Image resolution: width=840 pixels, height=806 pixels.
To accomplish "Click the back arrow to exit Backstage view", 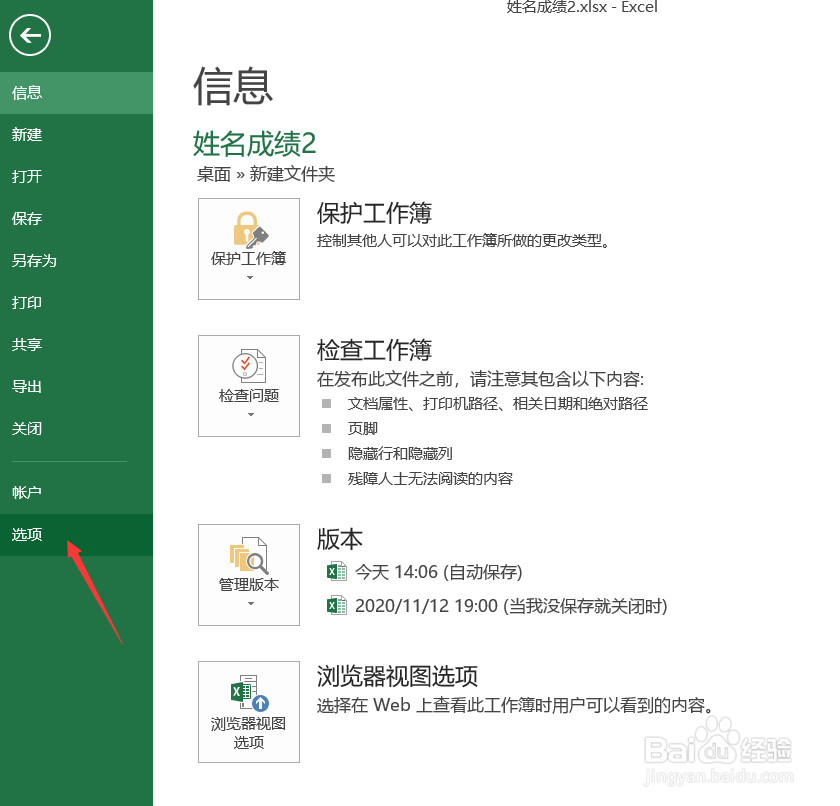I will [x=29, y=36].
